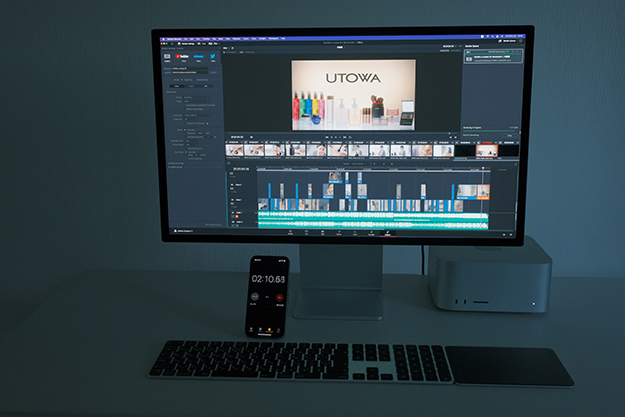
Task: Open the Media page icon
Action: tap(290, 232)
